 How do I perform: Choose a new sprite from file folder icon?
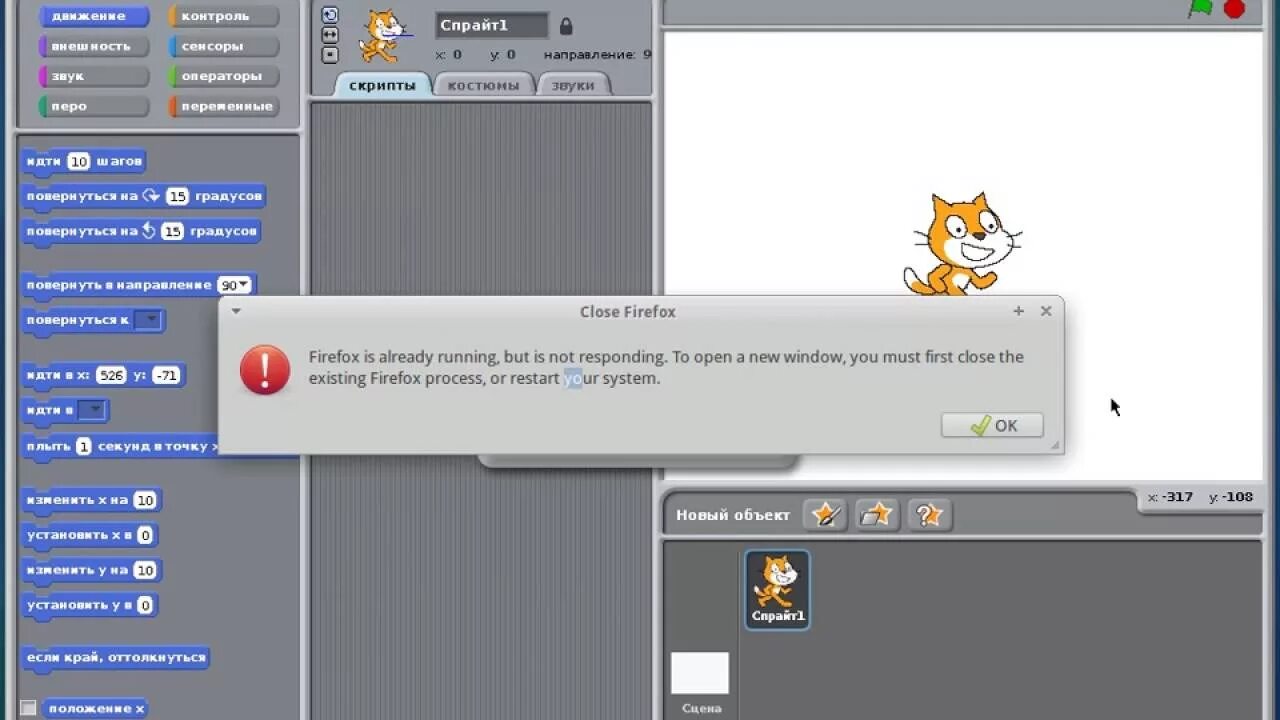pos(876,514)
